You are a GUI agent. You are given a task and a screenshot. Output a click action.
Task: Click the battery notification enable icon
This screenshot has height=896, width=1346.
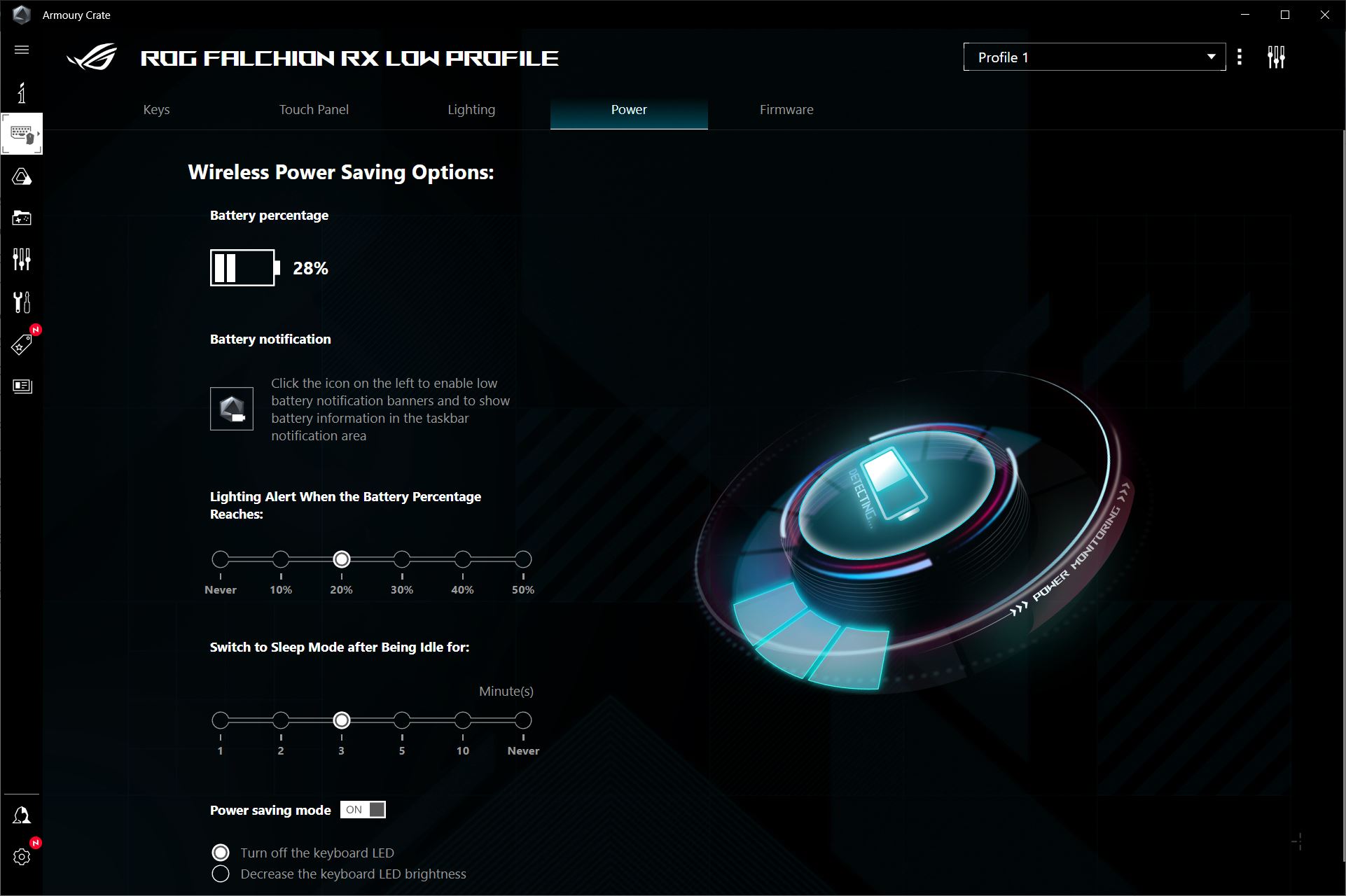coord(232,408)
